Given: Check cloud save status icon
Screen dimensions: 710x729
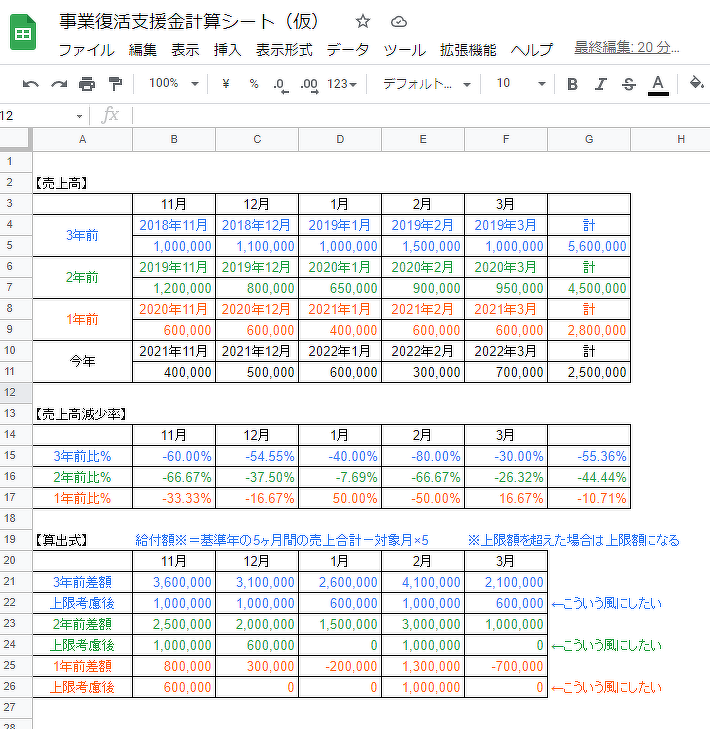Looking at the screenshot, I should [x=399, y=22].
